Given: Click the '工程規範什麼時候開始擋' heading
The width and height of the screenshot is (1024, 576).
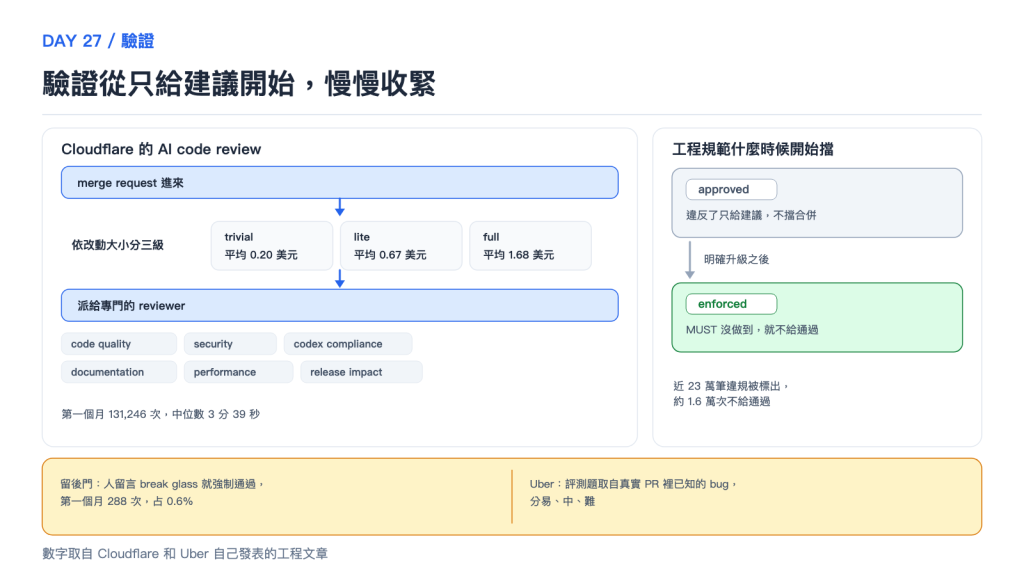Looking at the screenshot, I should coord(753,150).
